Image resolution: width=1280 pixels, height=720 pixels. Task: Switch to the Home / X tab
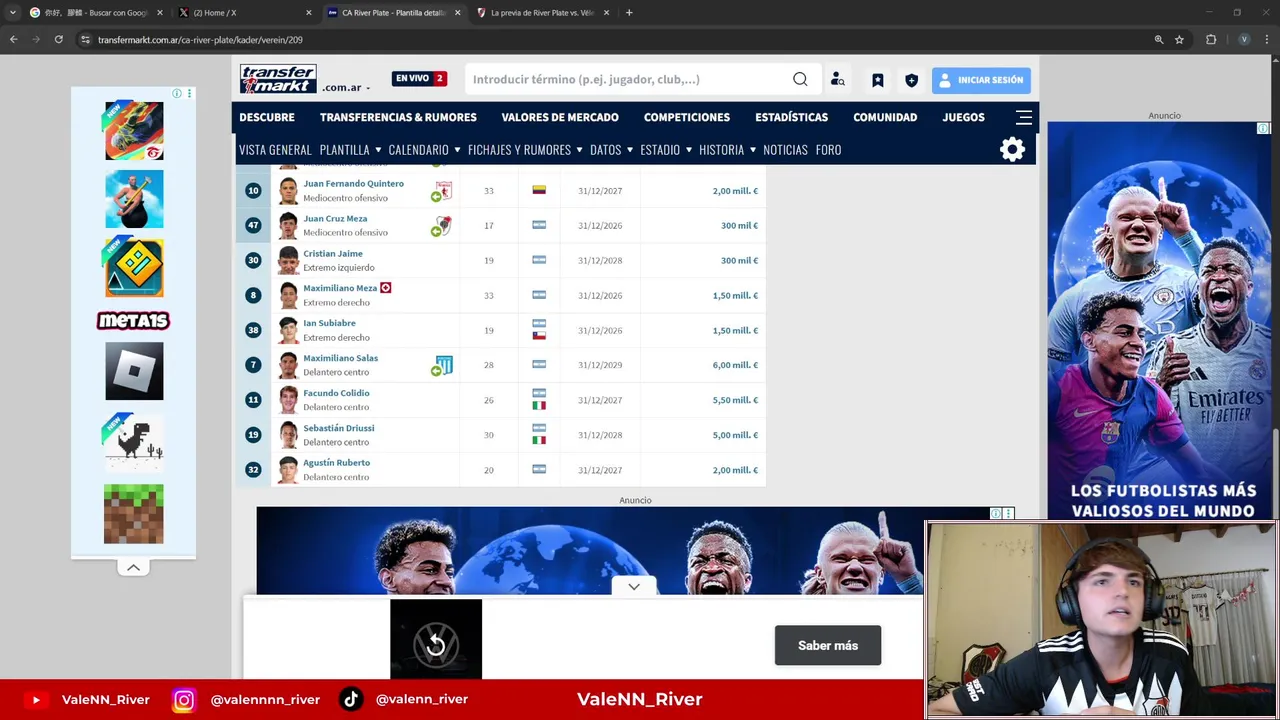245,13
